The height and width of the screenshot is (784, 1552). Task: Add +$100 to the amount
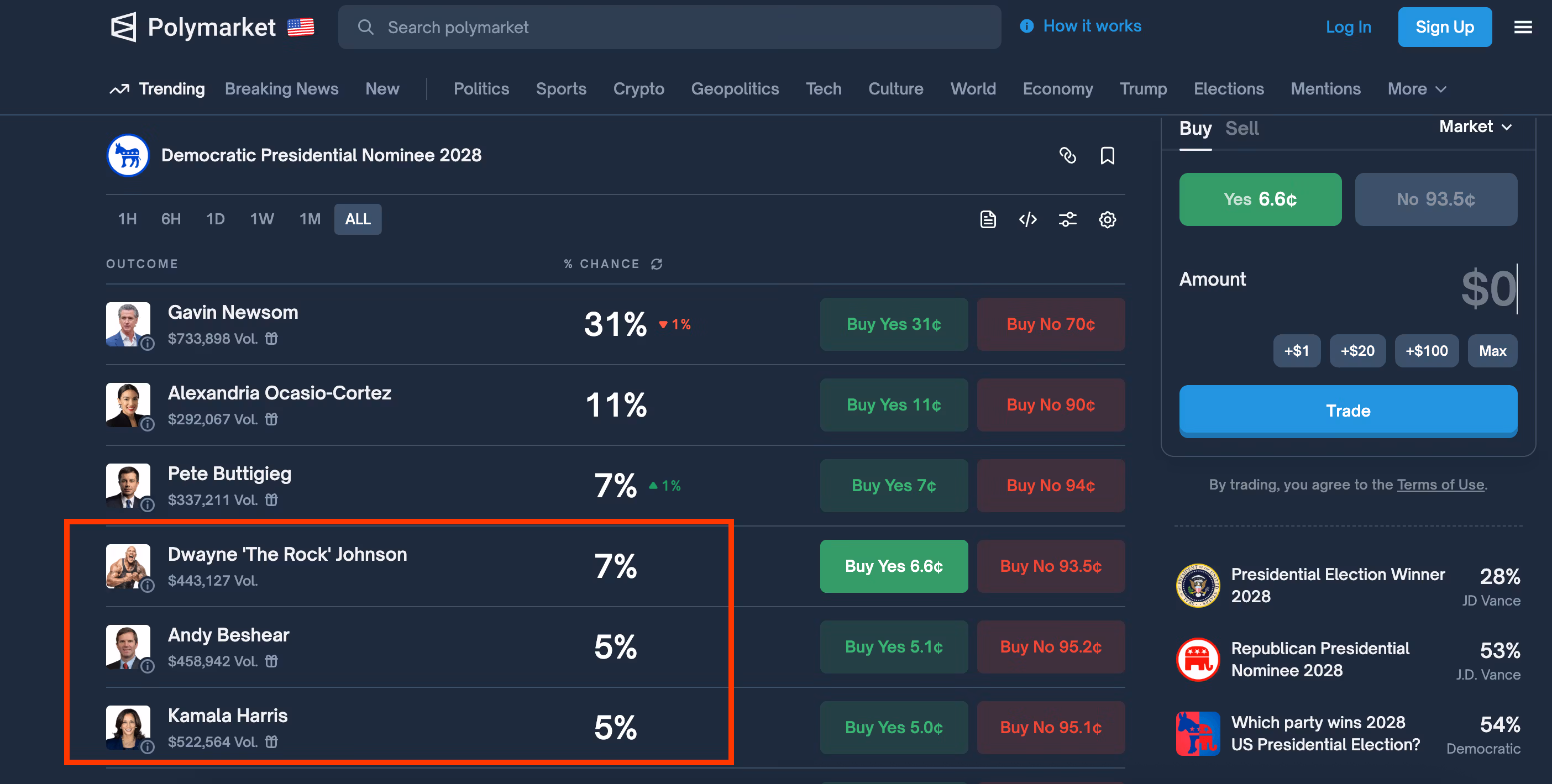[1426, 350]
